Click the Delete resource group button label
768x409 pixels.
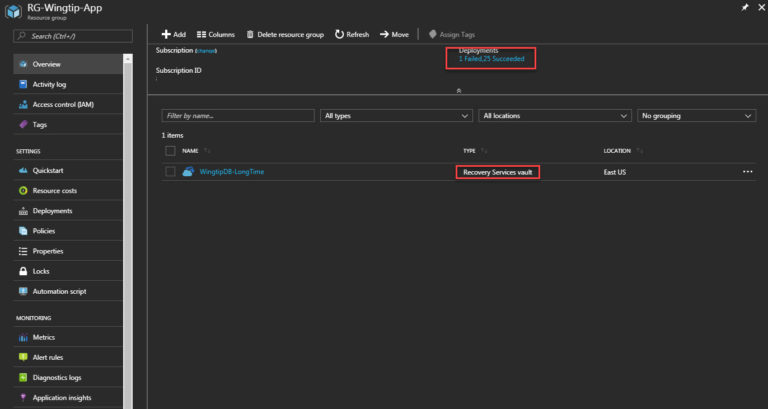[290, 34]
